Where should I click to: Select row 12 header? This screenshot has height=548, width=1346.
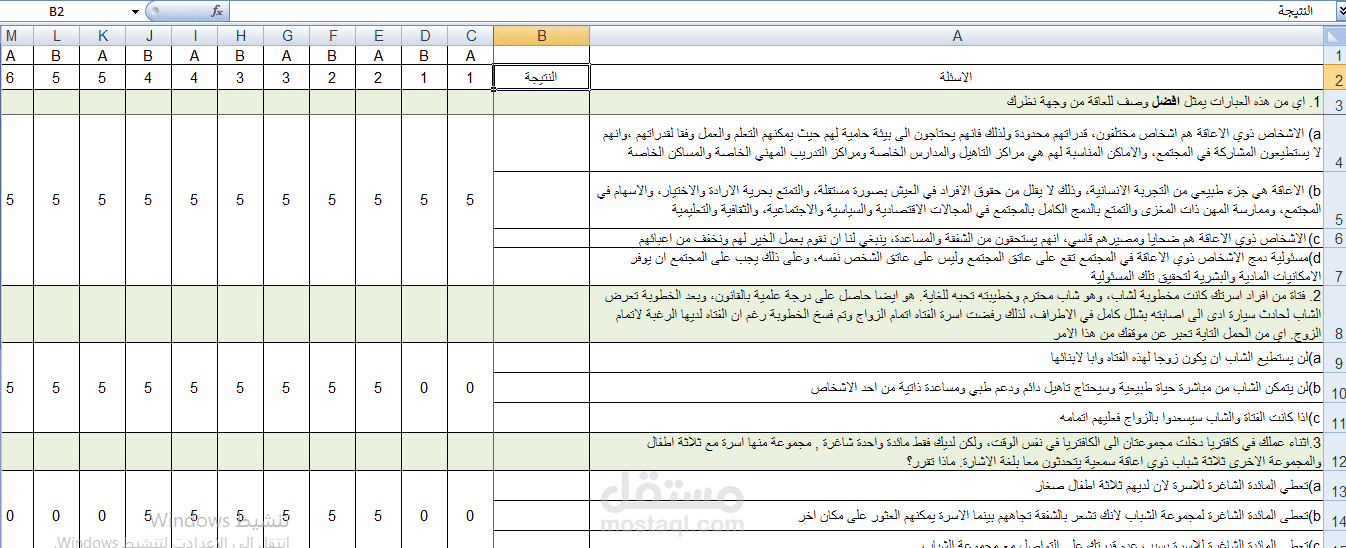click(1336, 451)
